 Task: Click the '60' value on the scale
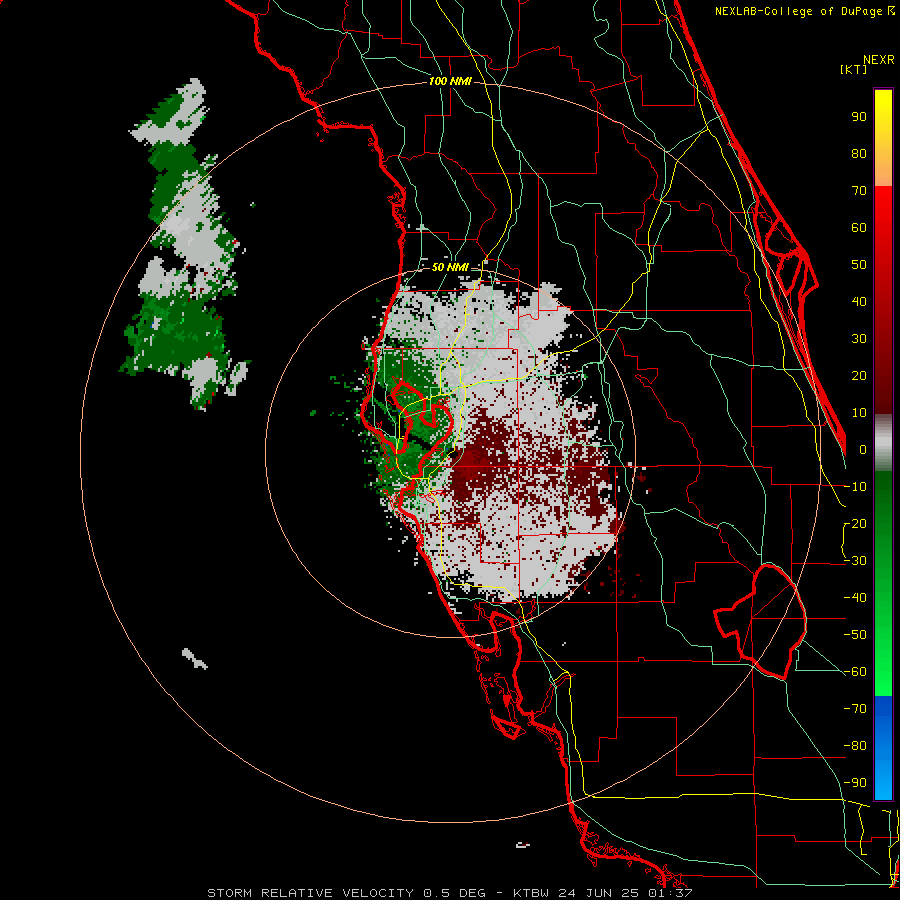(859, 227)
